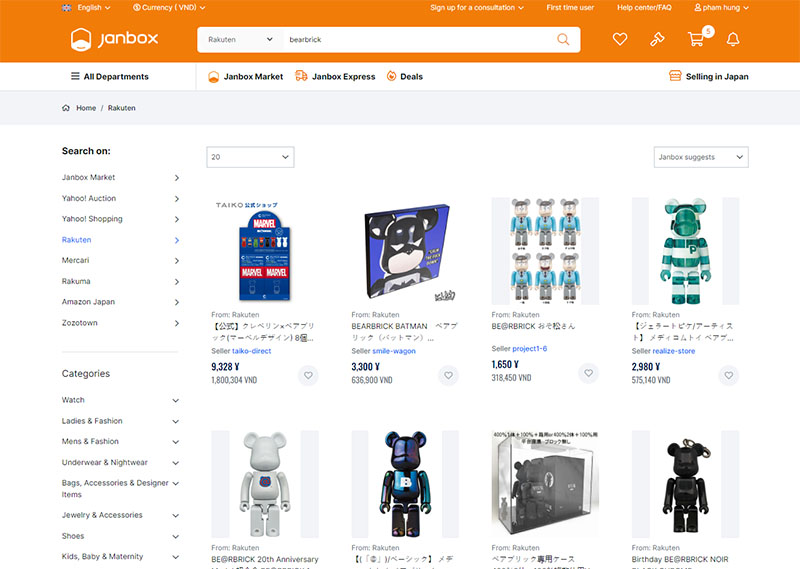The width and height of the screenshot is (800, 569).
Task: Favorite the 2,980 ¥ item
Action: coord(729,376)
